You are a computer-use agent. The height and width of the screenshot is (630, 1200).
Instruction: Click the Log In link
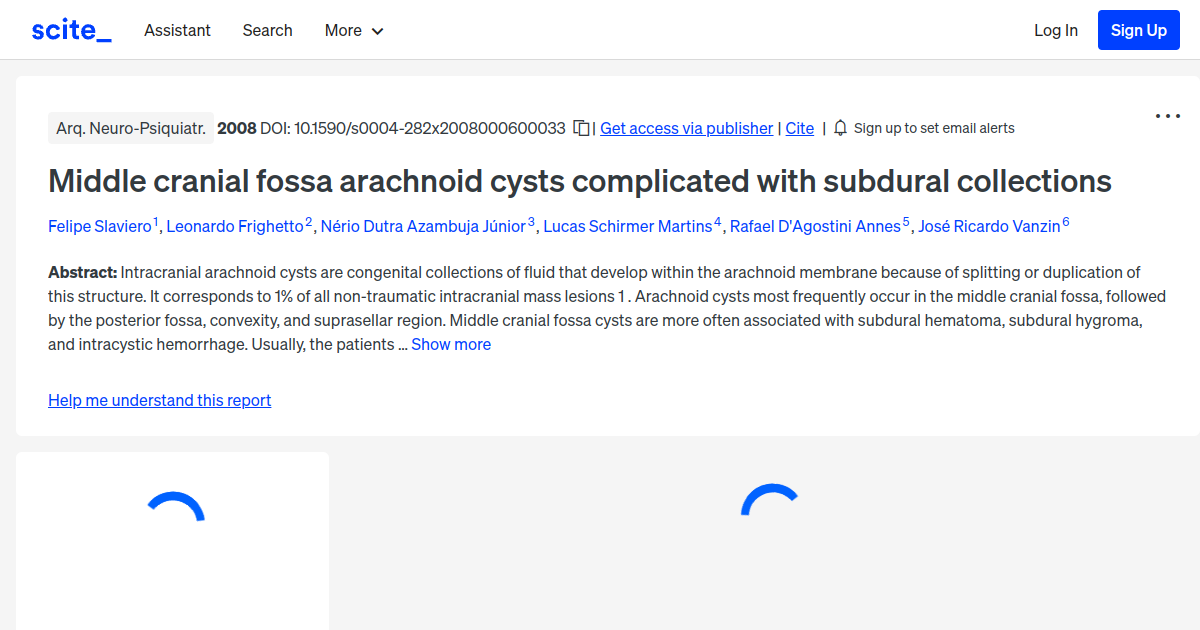[1056, 30]
